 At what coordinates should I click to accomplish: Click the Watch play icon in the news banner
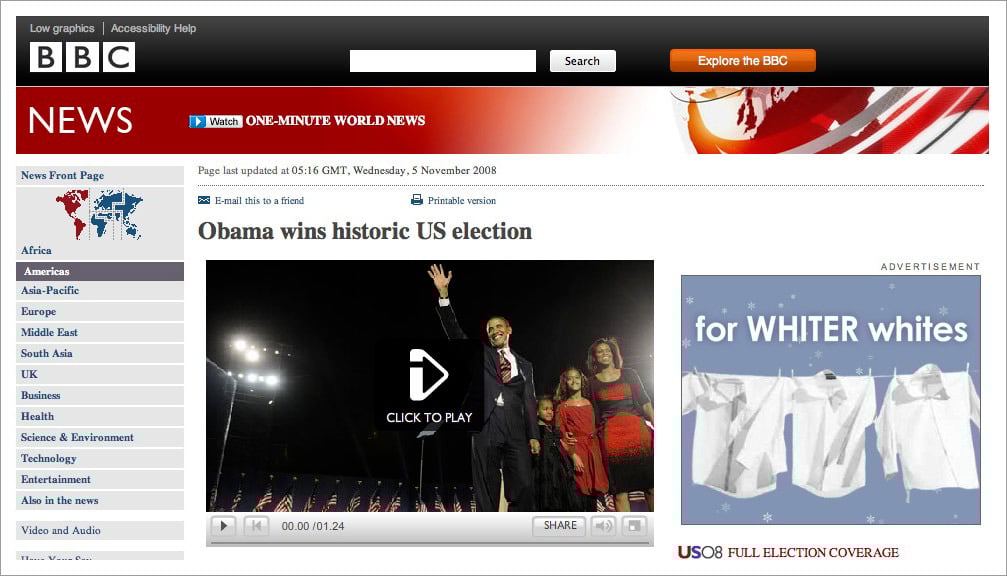point(197,121)
